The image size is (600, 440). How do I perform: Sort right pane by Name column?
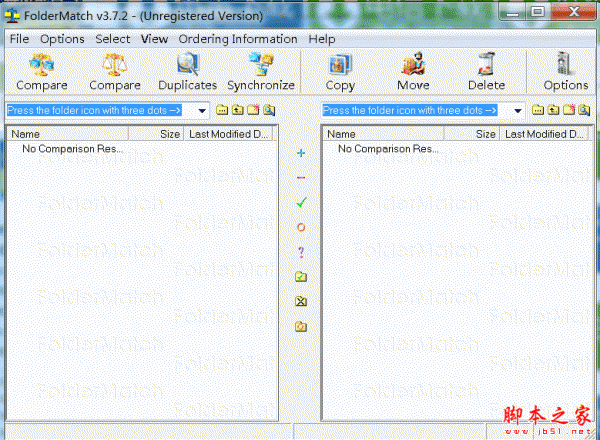383,134
